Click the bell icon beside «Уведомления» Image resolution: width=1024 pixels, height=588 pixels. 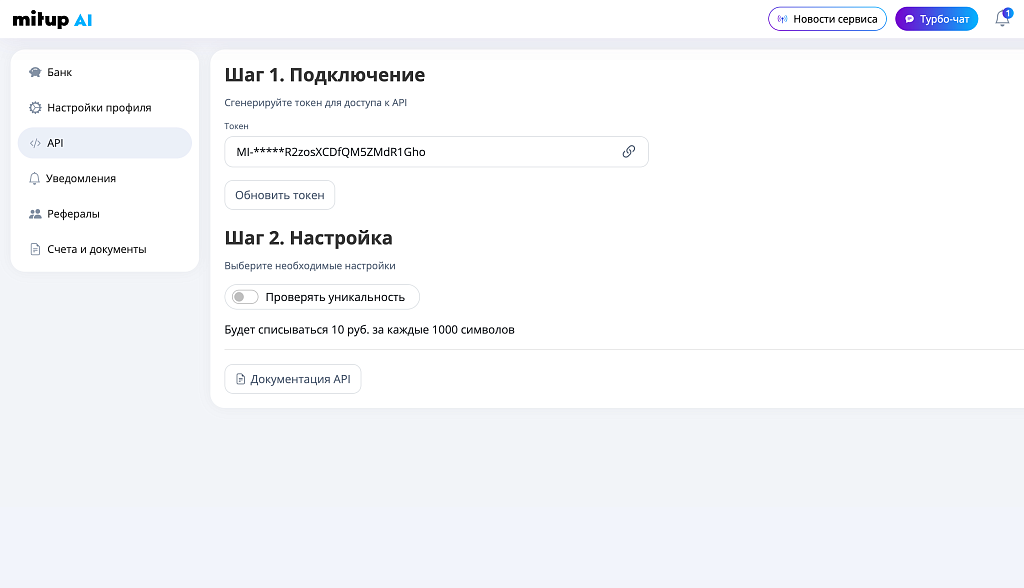point(34,178)
